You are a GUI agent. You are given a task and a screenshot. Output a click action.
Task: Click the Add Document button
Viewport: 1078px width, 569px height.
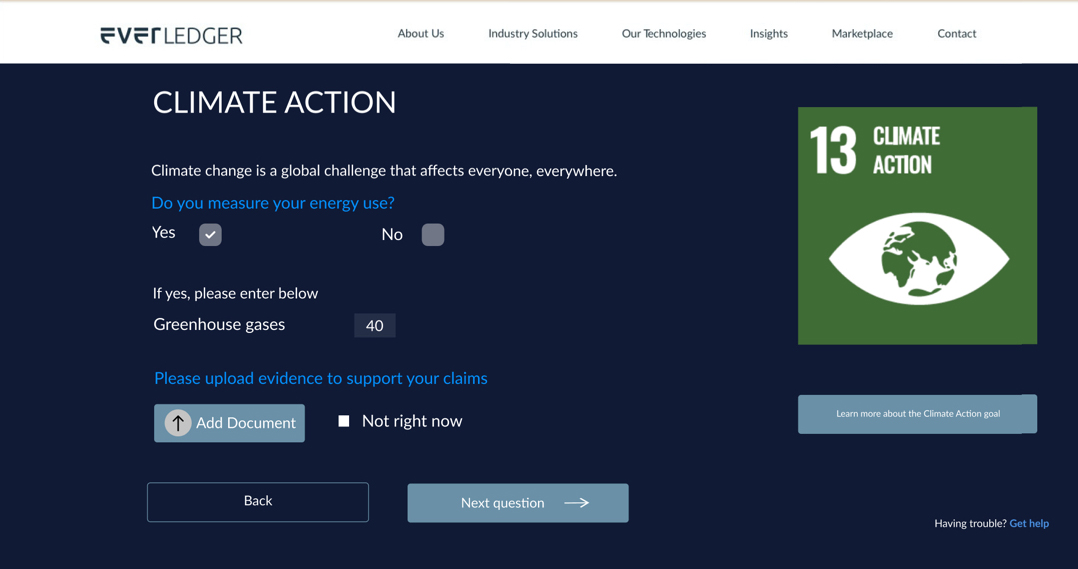[229, 423]
